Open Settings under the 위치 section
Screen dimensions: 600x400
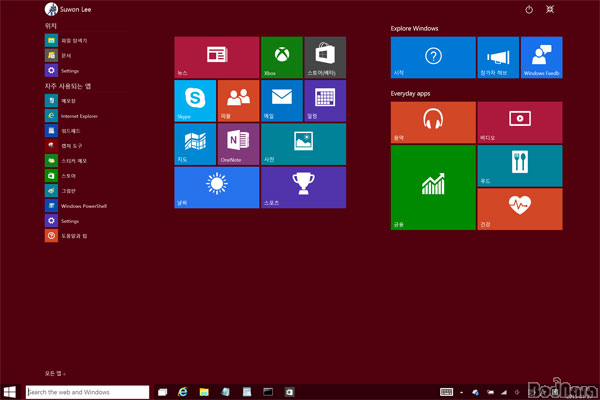(62, 70)
